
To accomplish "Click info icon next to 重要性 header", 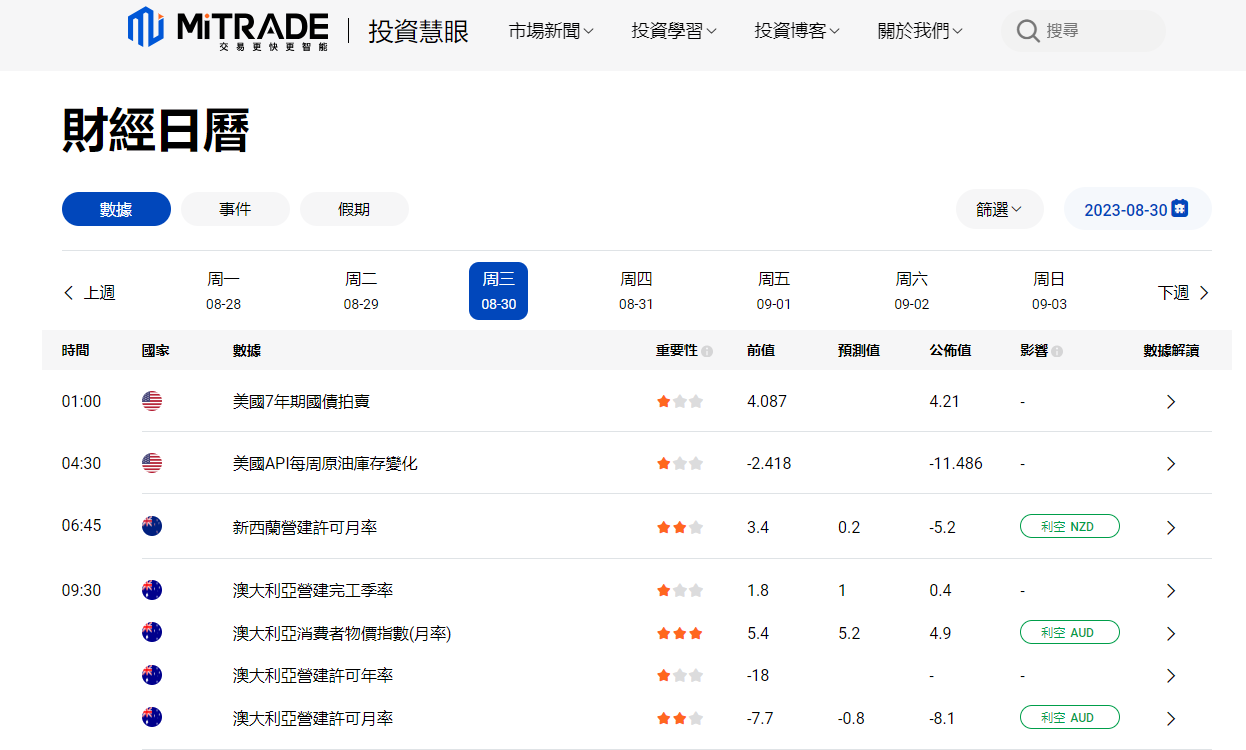I will pos(707,351).
